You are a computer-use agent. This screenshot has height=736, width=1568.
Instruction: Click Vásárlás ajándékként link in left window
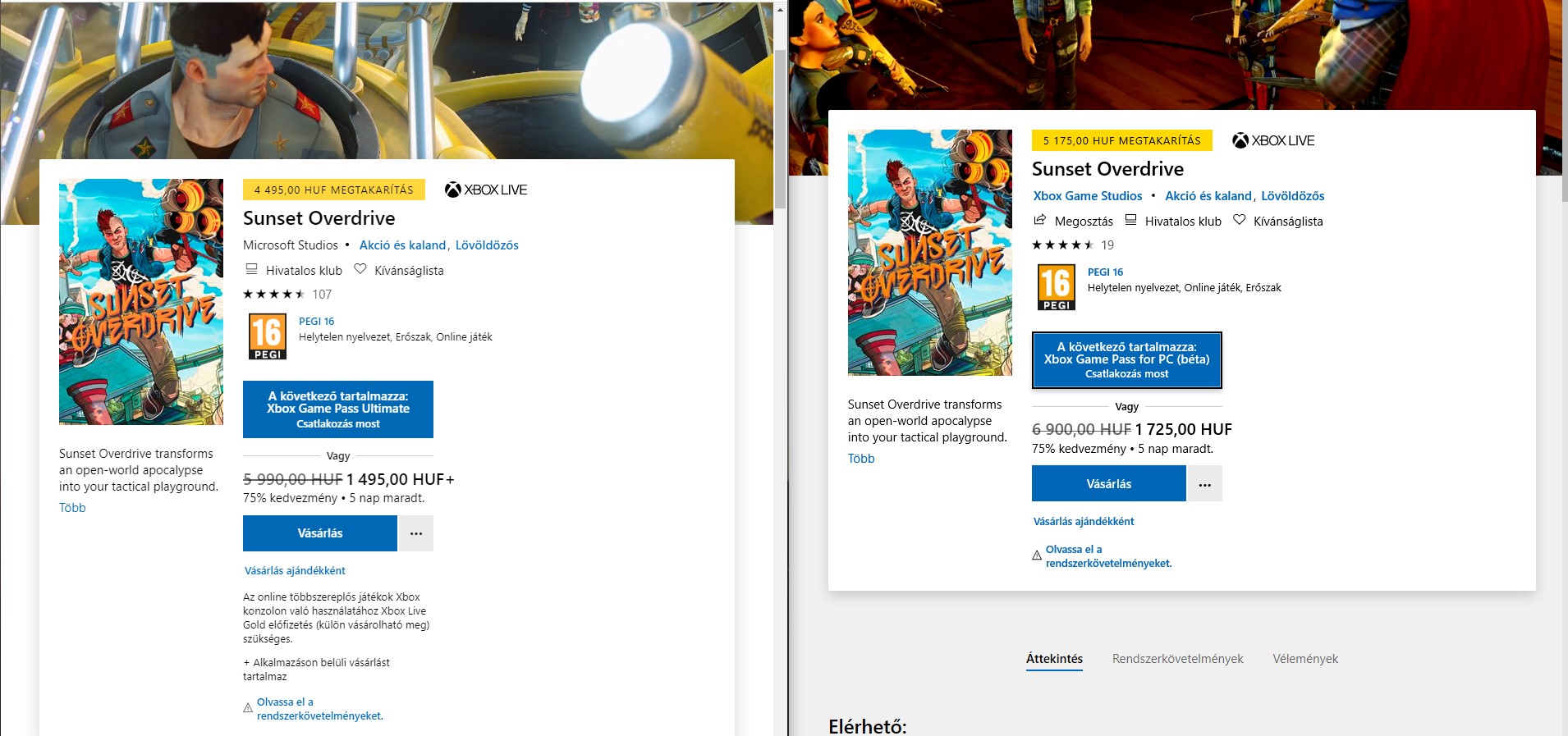(x=295, y=570)
